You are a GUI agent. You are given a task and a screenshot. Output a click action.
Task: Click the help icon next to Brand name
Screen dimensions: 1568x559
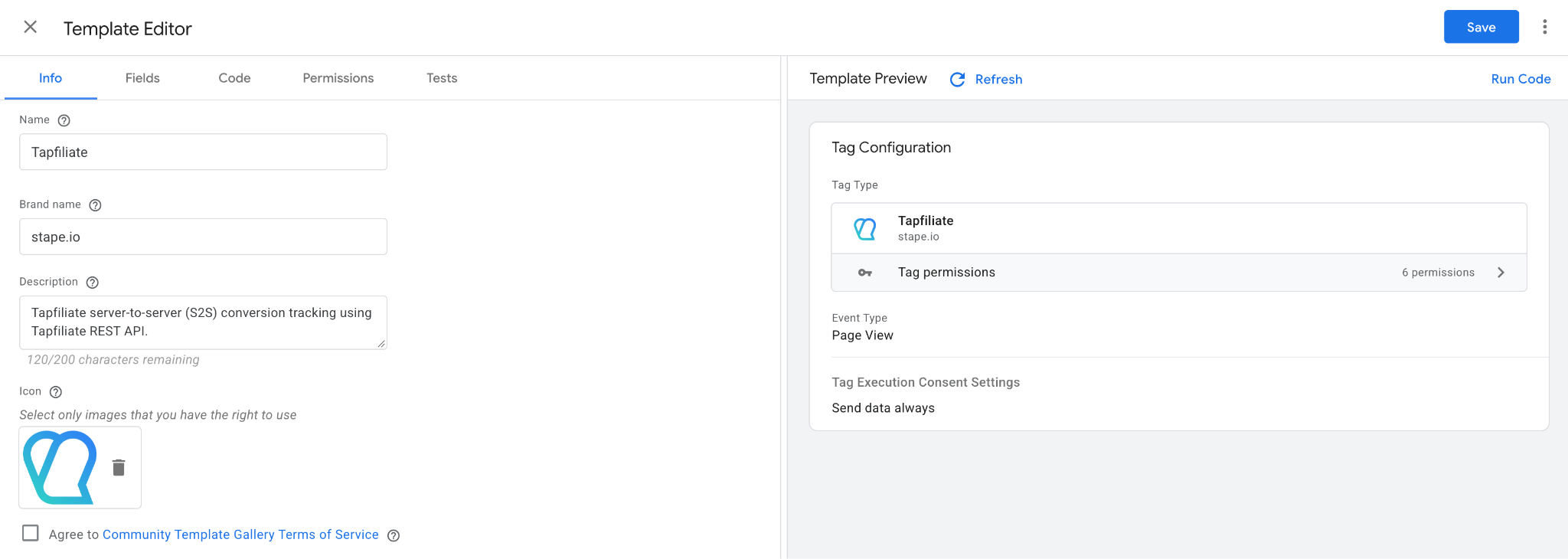[95, 205]
